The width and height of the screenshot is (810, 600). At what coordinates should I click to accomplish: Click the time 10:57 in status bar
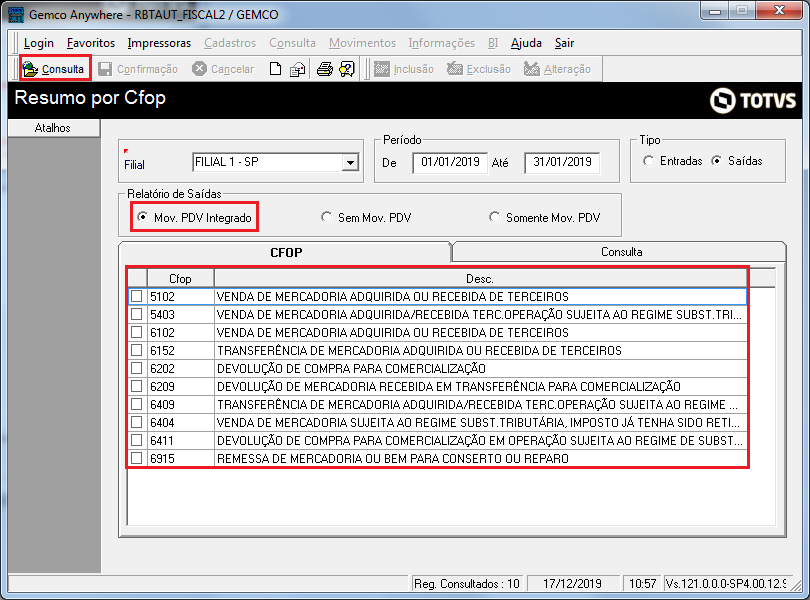point(642,583)
